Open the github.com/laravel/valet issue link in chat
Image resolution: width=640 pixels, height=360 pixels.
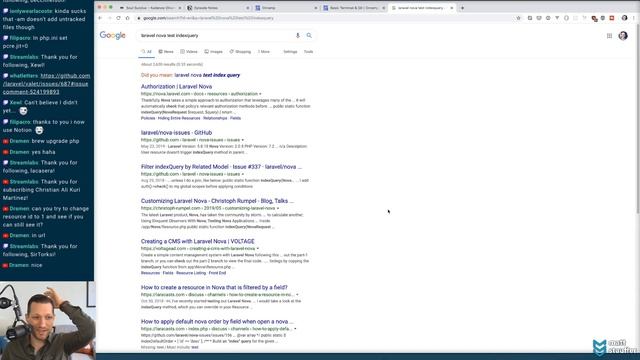[47, 84]
